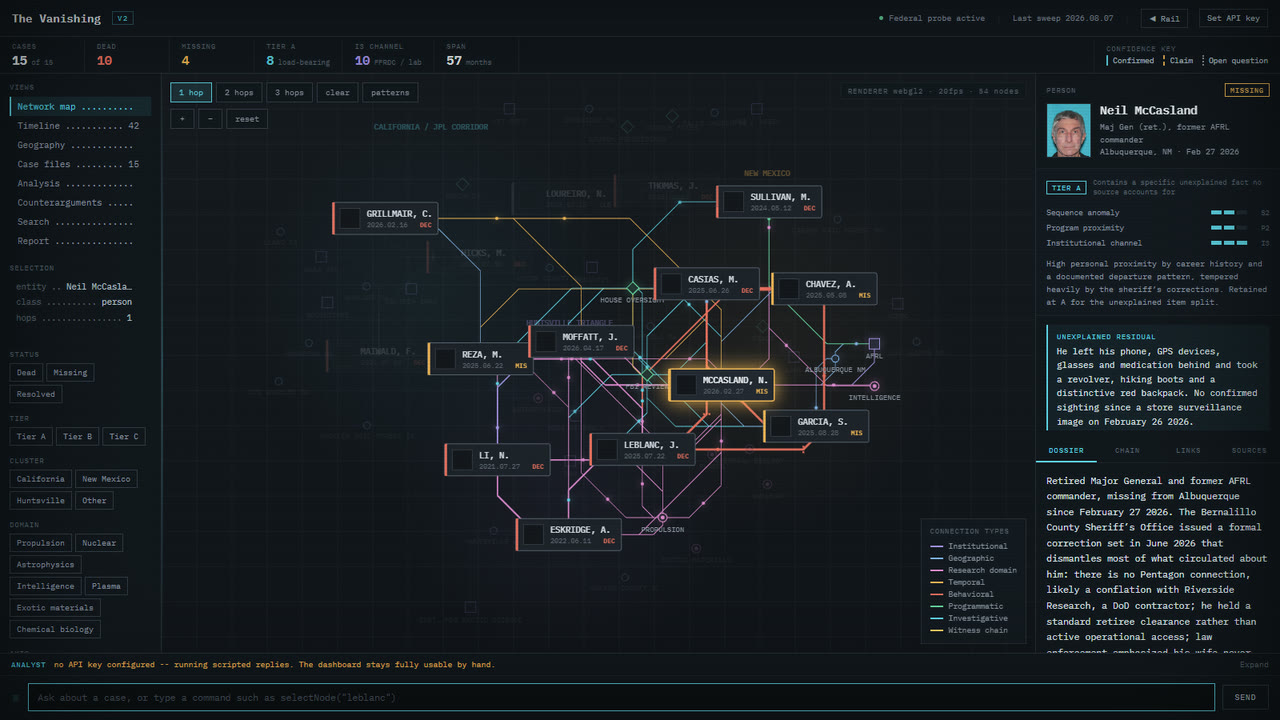
Task: Open the ESKRIDGE, A. node card
Action: (569, 534)
